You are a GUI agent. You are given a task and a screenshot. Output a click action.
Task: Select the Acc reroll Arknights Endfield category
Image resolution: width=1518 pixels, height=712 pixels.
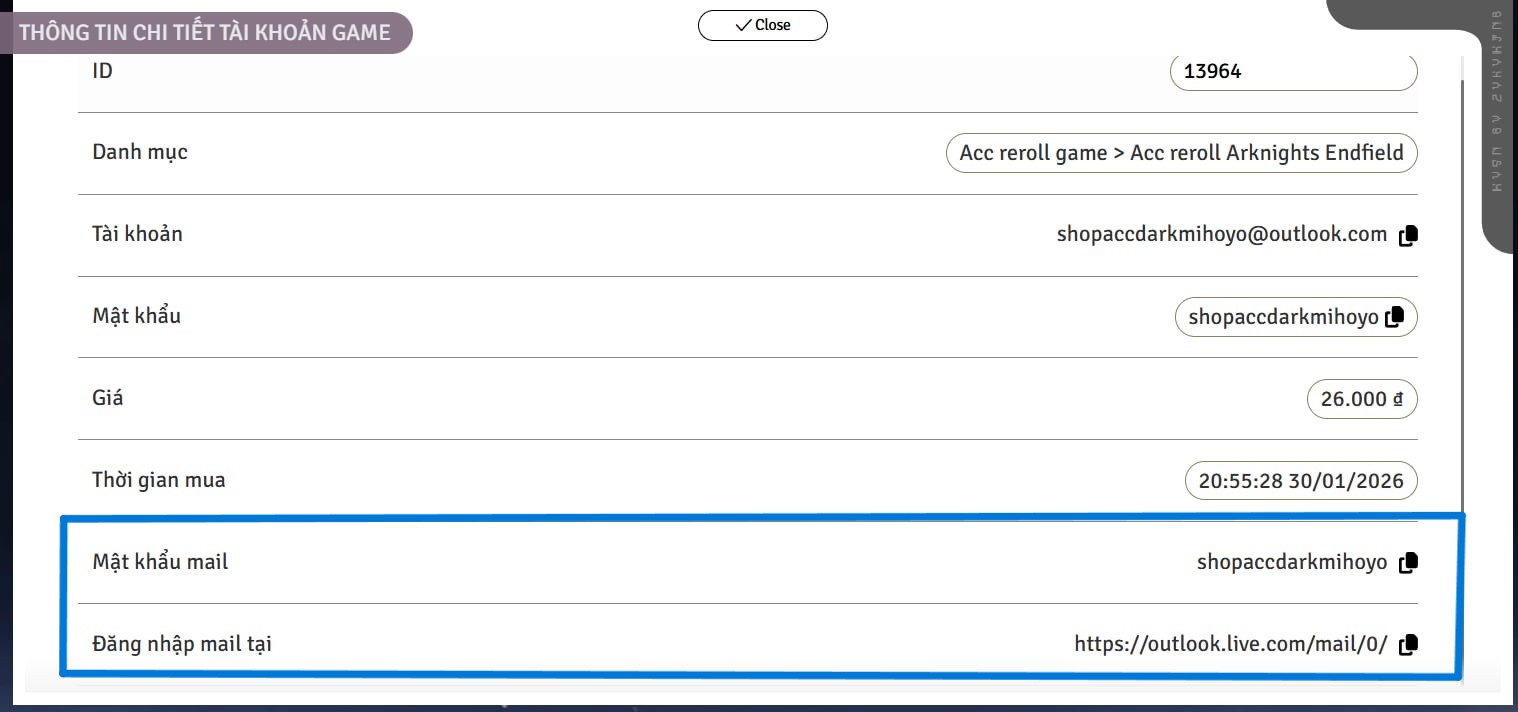[x=1181, y=153]
